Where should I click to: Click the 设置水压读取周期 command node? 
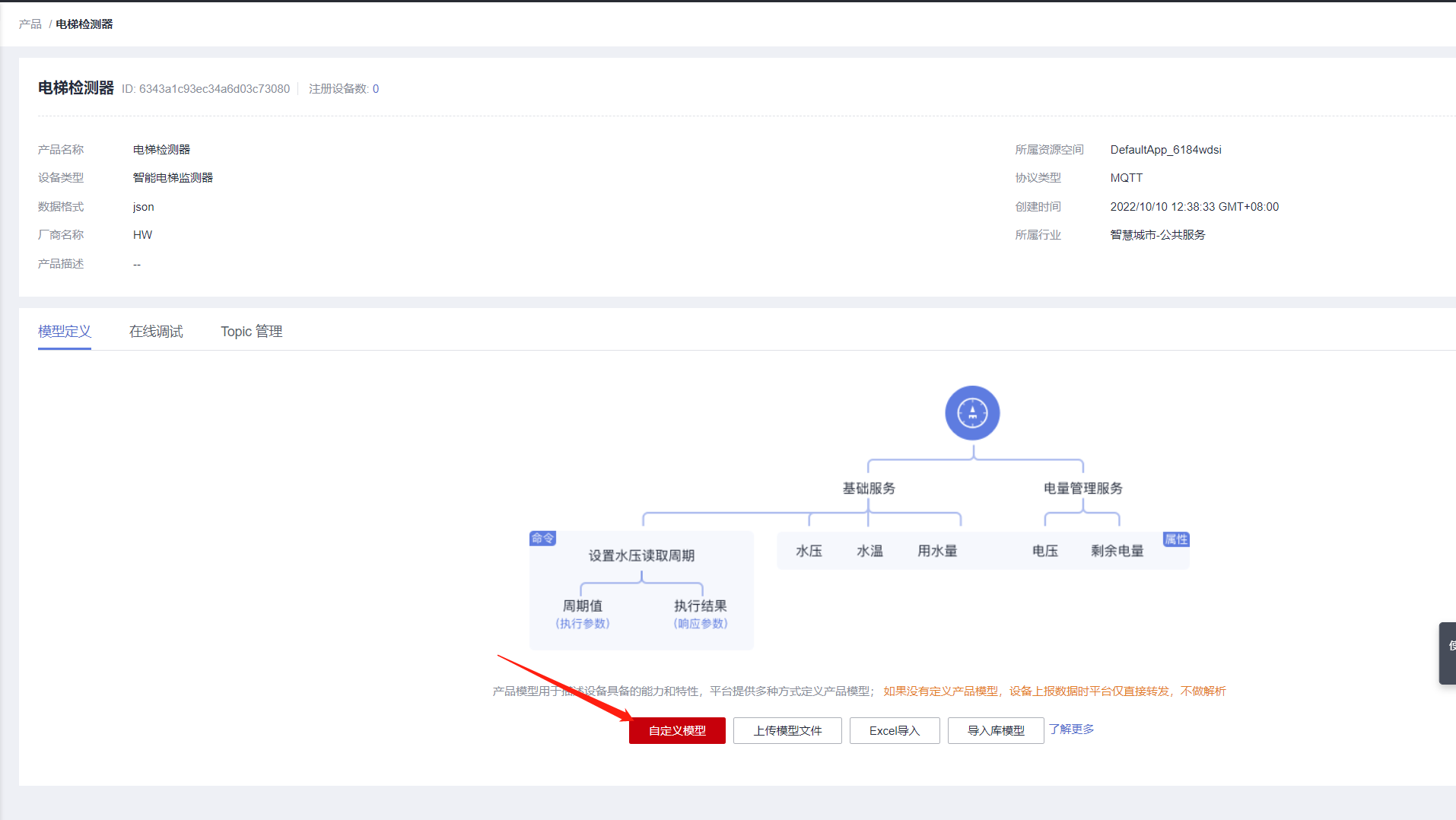pyautogui.click(x=641, y=556)
